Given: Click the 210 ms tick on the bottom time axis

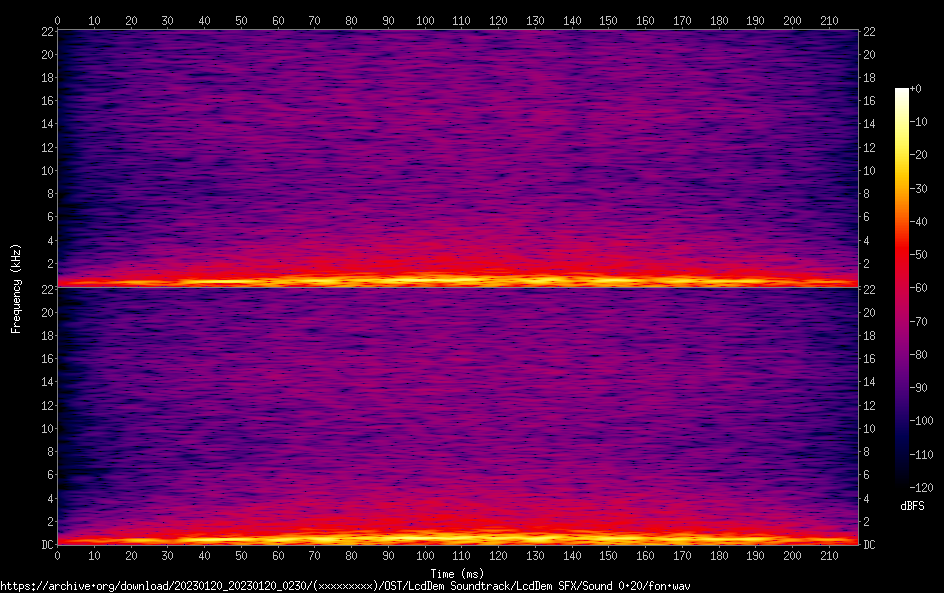Looking at the screenshot, I should coord(829,555).
